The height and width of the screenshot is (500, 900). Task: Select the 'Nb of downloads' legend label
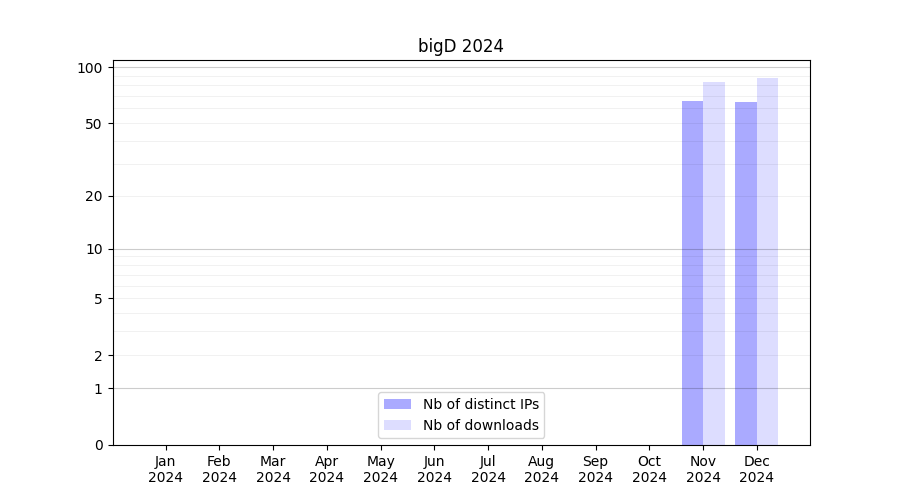pyautogui.click(x=481, y=425)
